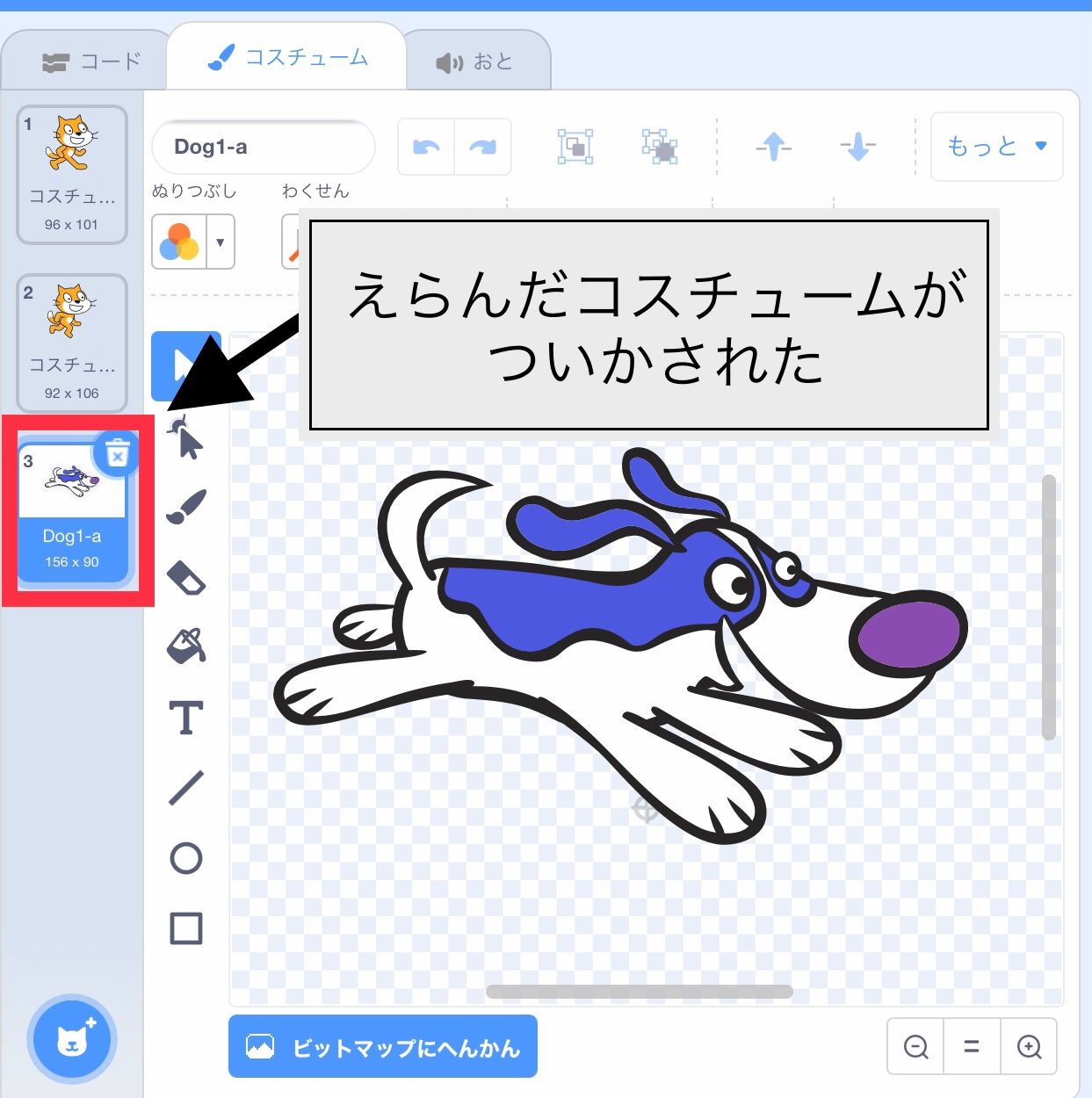Image resolution: width=1092 pixels, height=1098 pixels.
Task: Select the Text tool
Action: [x=186, y=719]
